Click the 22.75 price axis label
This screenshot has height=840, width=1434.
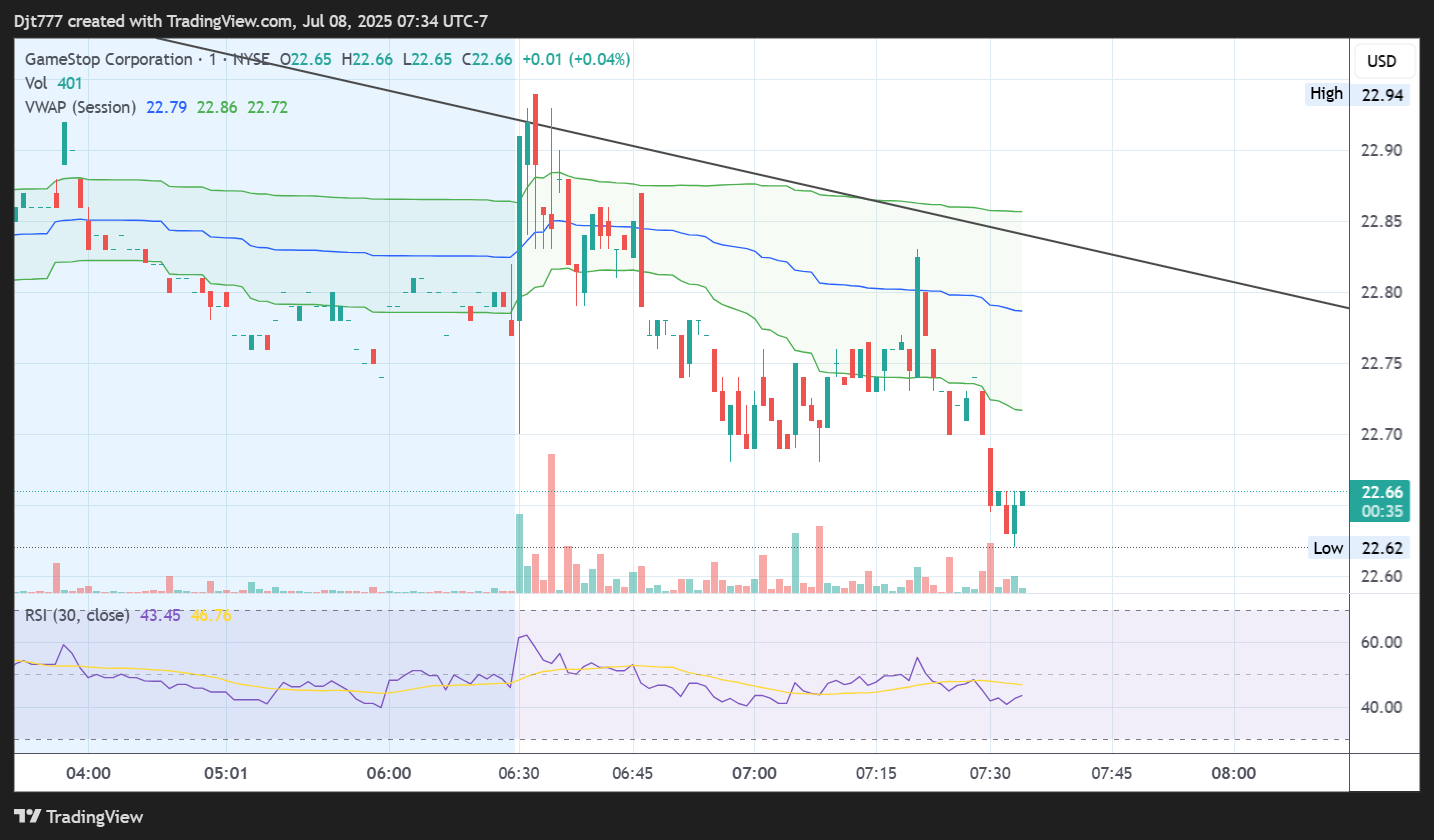coord(1381,364)
